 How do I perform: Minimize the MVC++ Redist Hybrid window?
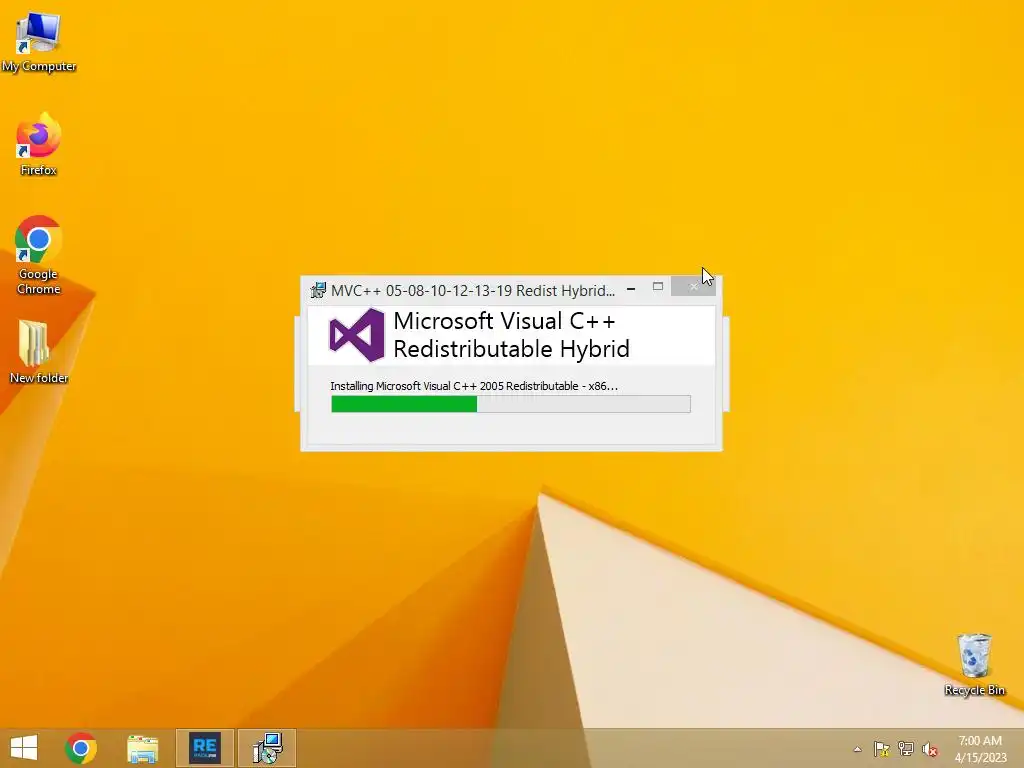pos(631,288)
